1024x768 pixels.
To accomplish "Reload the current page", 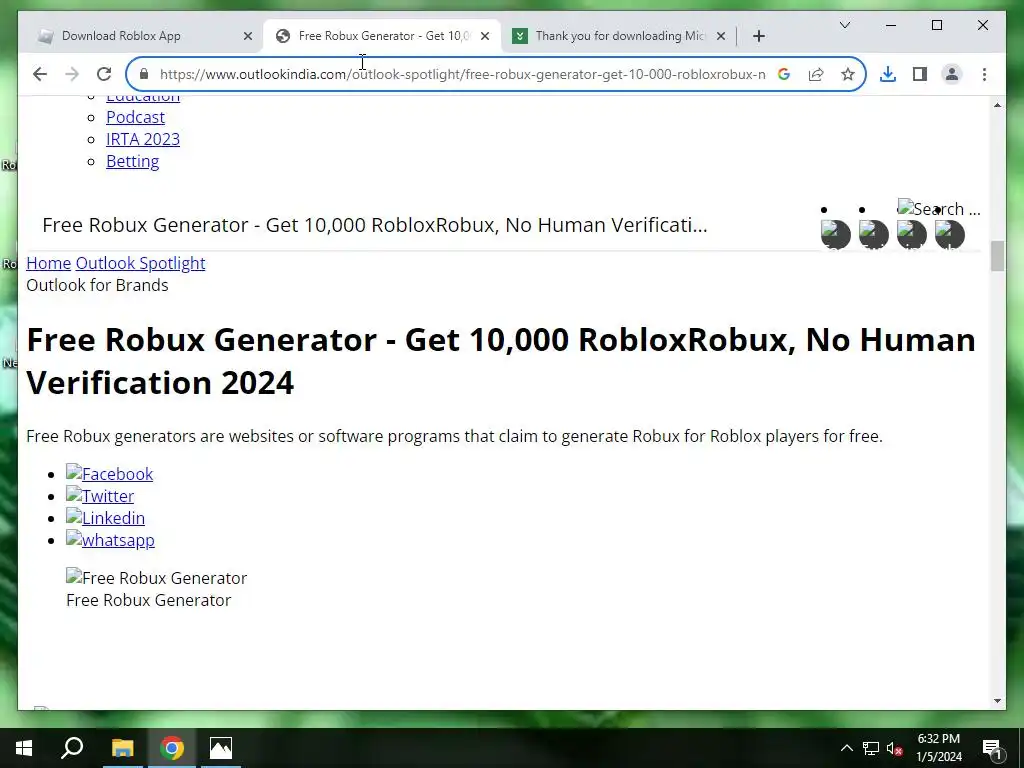I will coord(104,74).
